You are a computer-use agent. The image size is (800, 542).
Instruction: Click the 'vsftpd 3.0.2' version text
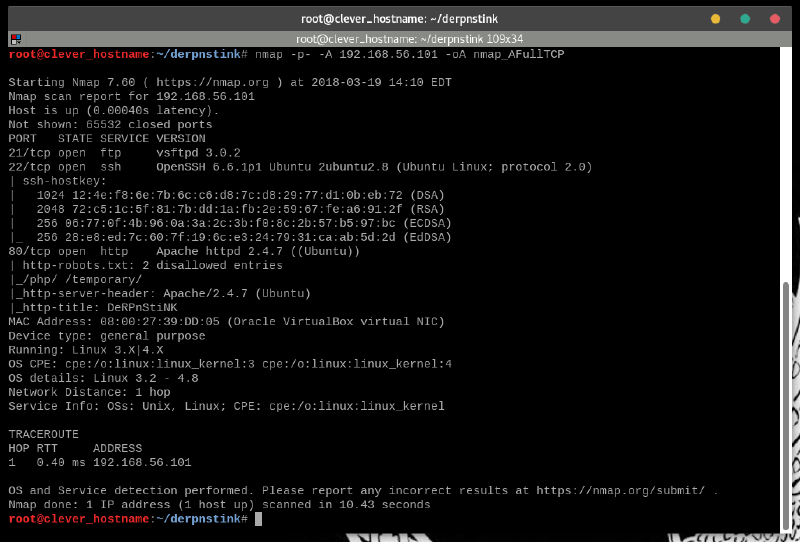tap(198, 153)
